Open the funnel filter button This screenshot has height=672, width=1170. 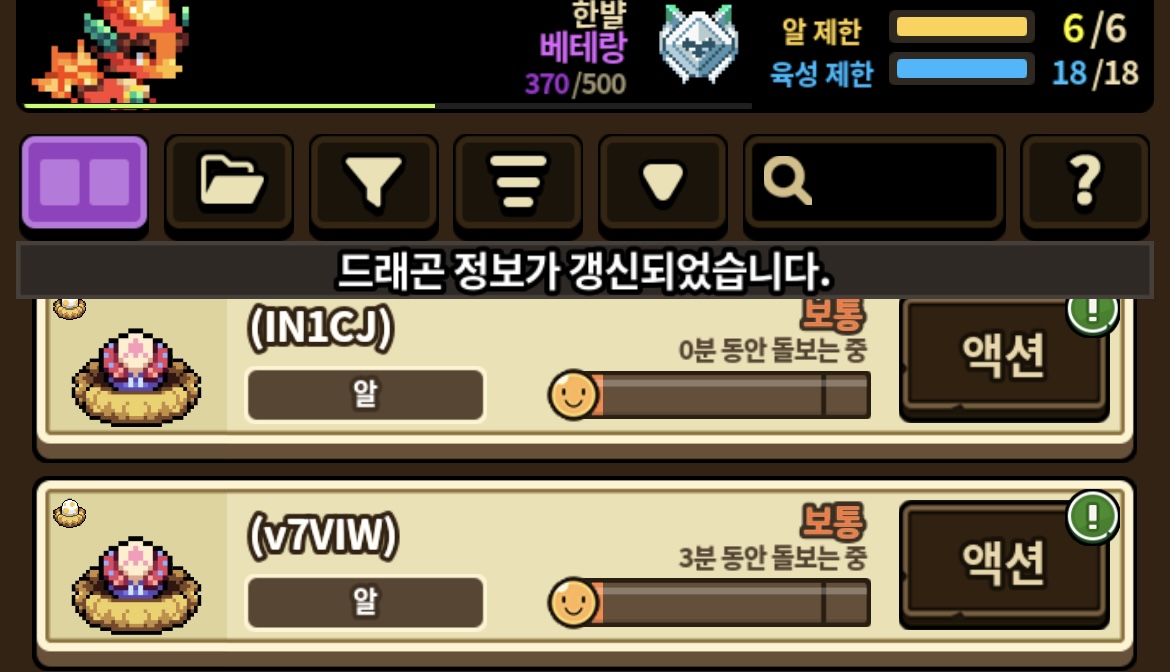click(374, 183)
